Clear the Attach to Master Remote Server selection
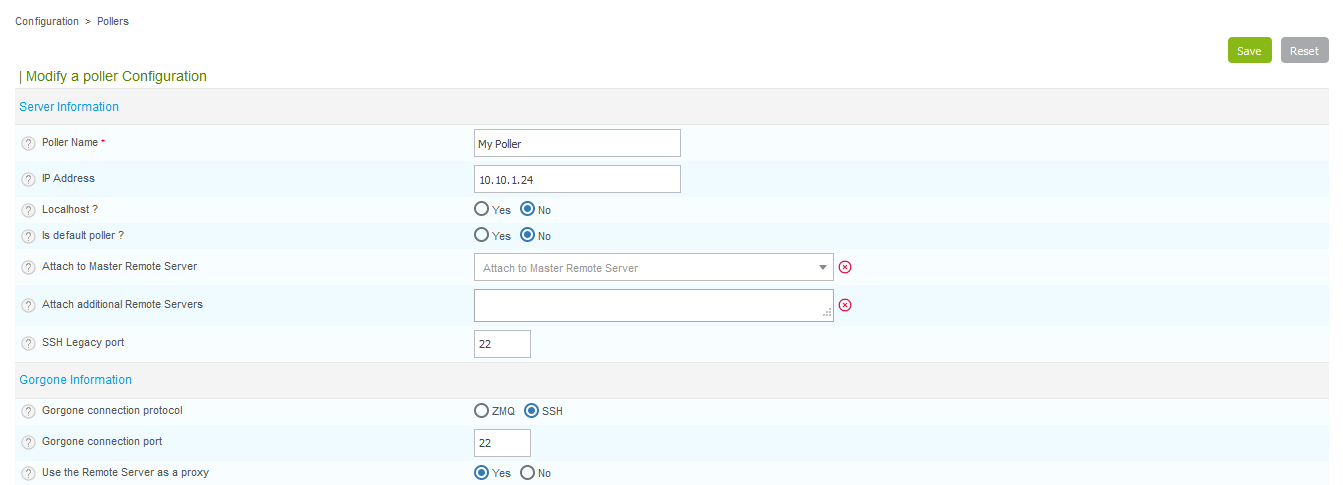This screenshot has width=1343, height=485. (845, 267)
